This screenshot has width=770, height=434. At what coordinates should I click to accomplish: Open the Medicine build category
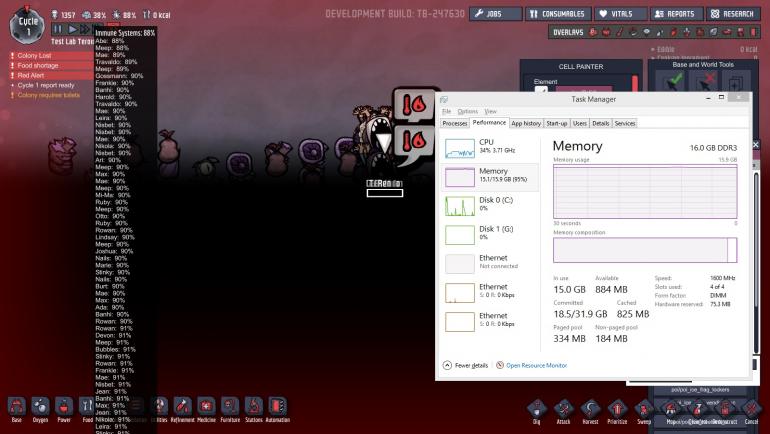pos(206,409)
